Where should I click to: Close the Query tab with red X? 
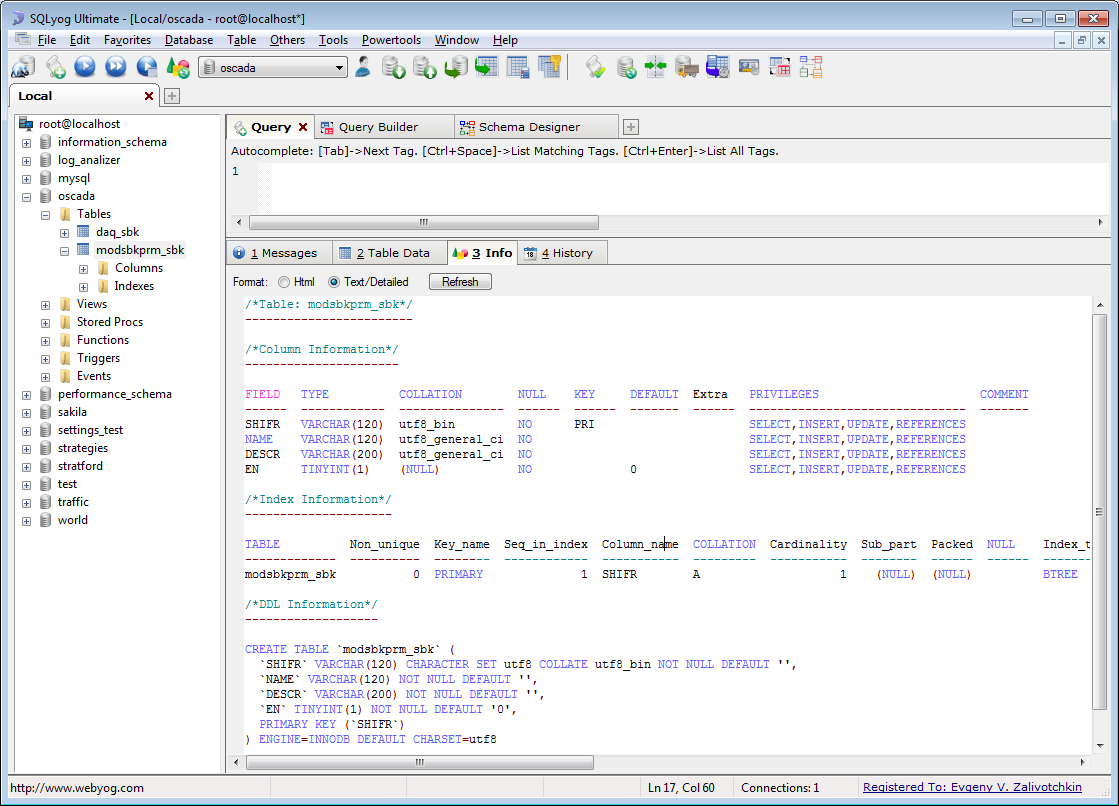(302, 127)
